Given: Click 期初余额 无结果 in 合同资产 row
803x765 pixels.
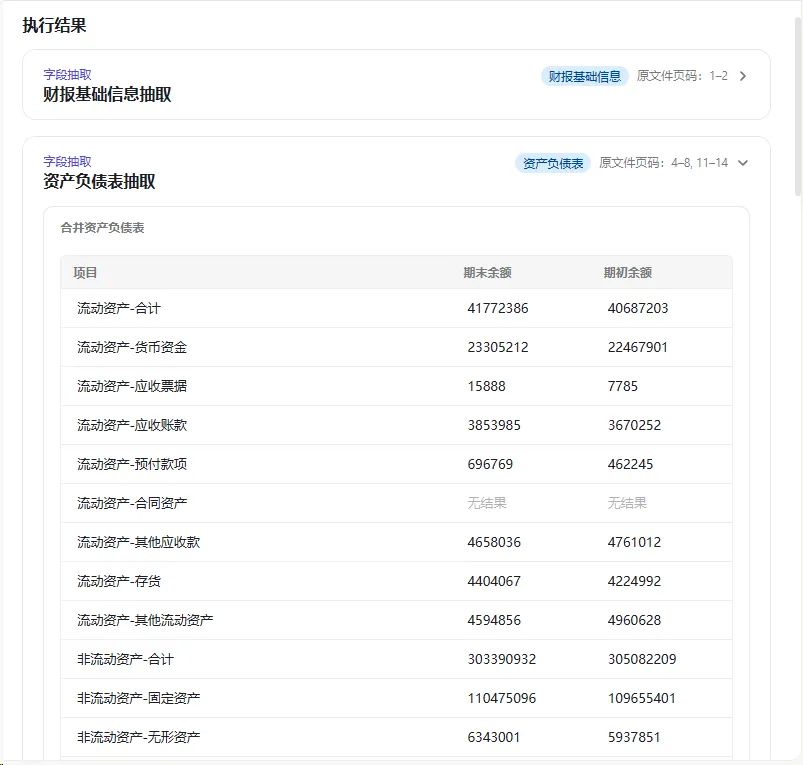Looking at the screenshot, I should tap(627, 503).
